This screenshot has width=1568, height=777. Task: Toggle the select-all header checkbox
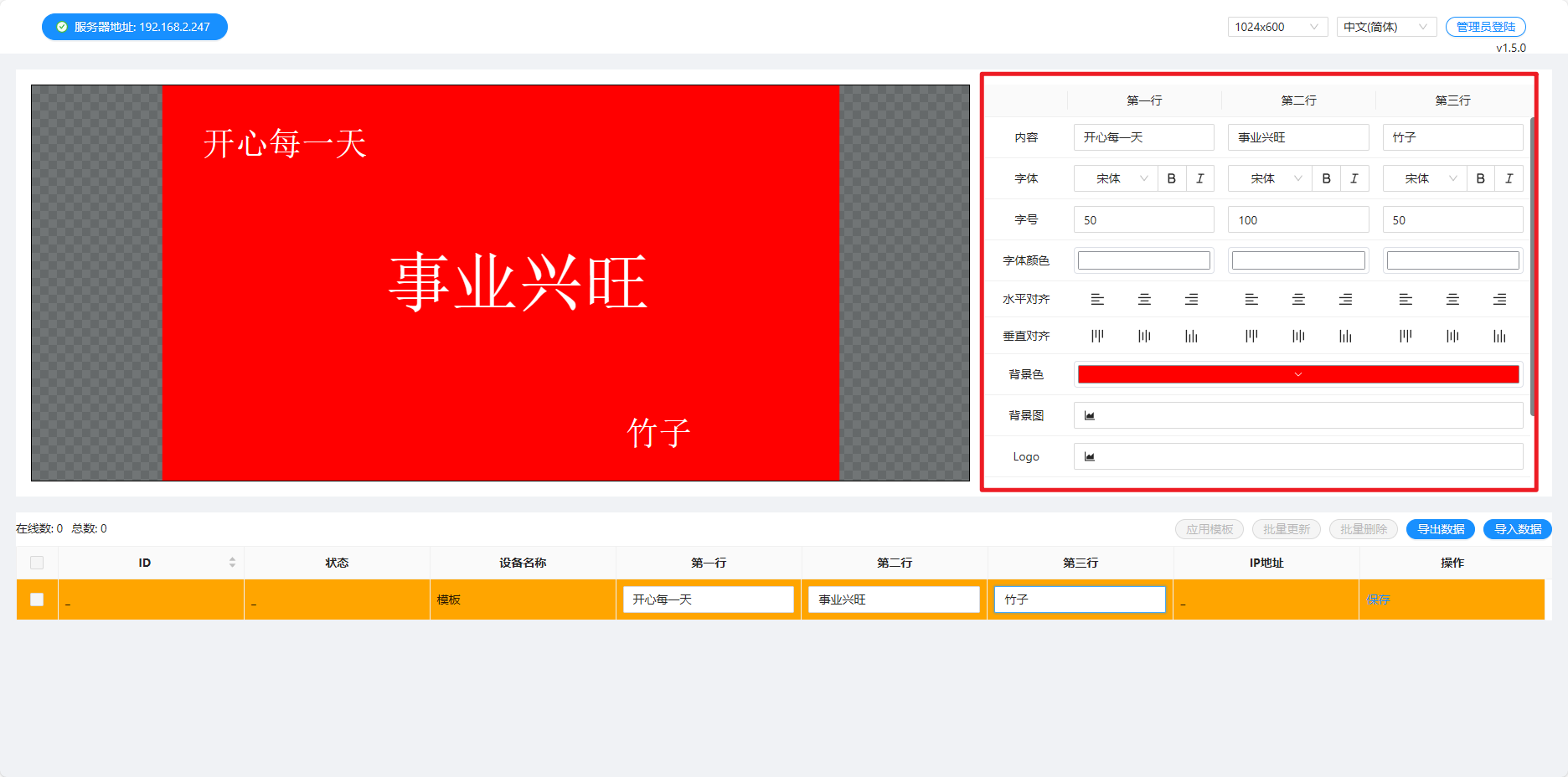pyautogui.click(x=37, y=563)
